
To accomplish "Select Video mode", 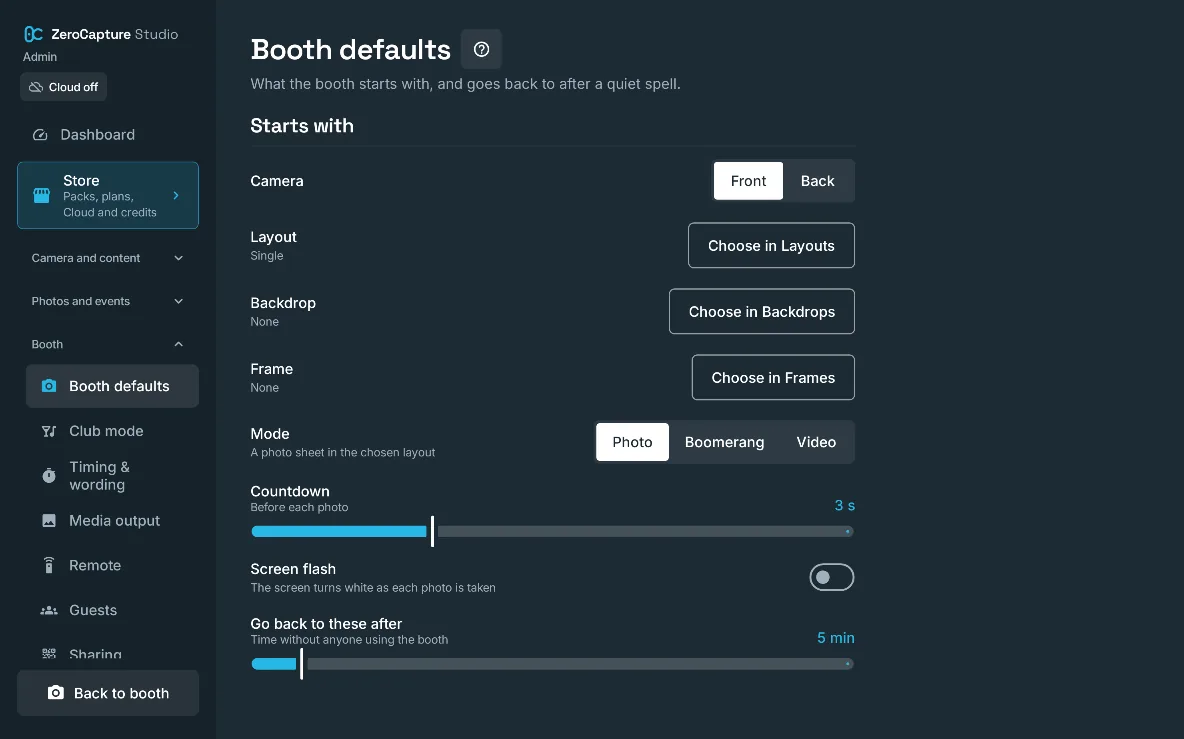I will [816, 442].
